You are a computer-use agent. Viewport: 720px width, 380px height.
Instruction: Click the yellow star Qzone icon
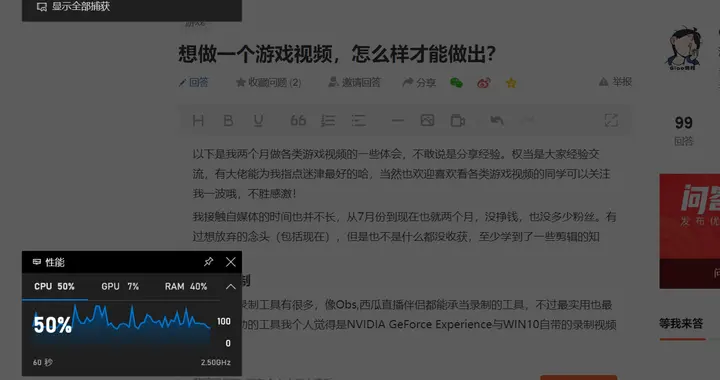click(511, 83)
